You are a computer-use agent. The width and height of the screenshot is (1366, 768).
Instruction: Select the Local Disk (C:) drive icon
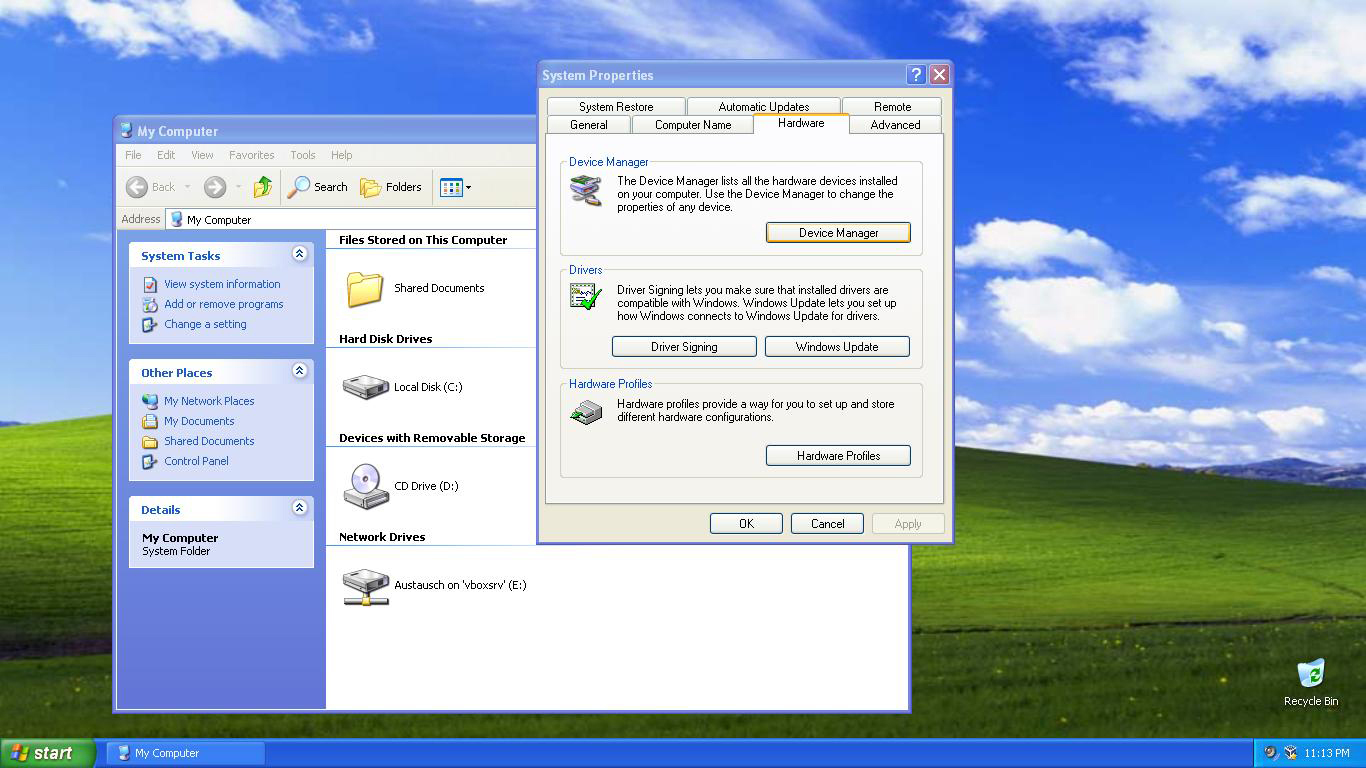[x=365, y=387]
